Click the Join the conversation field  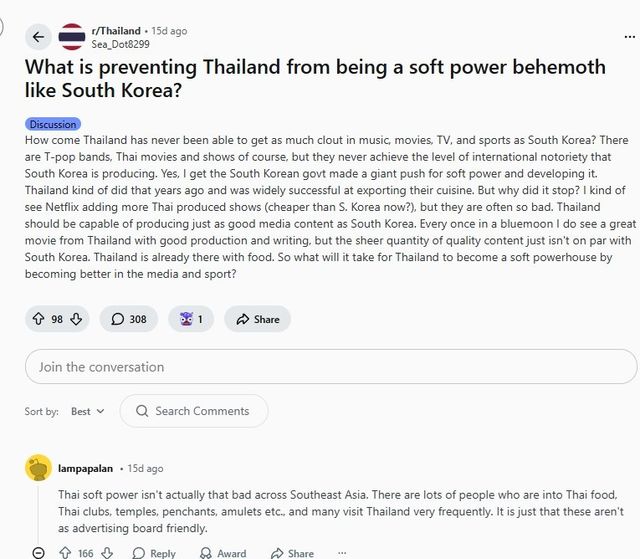click(x=330, y=367)
